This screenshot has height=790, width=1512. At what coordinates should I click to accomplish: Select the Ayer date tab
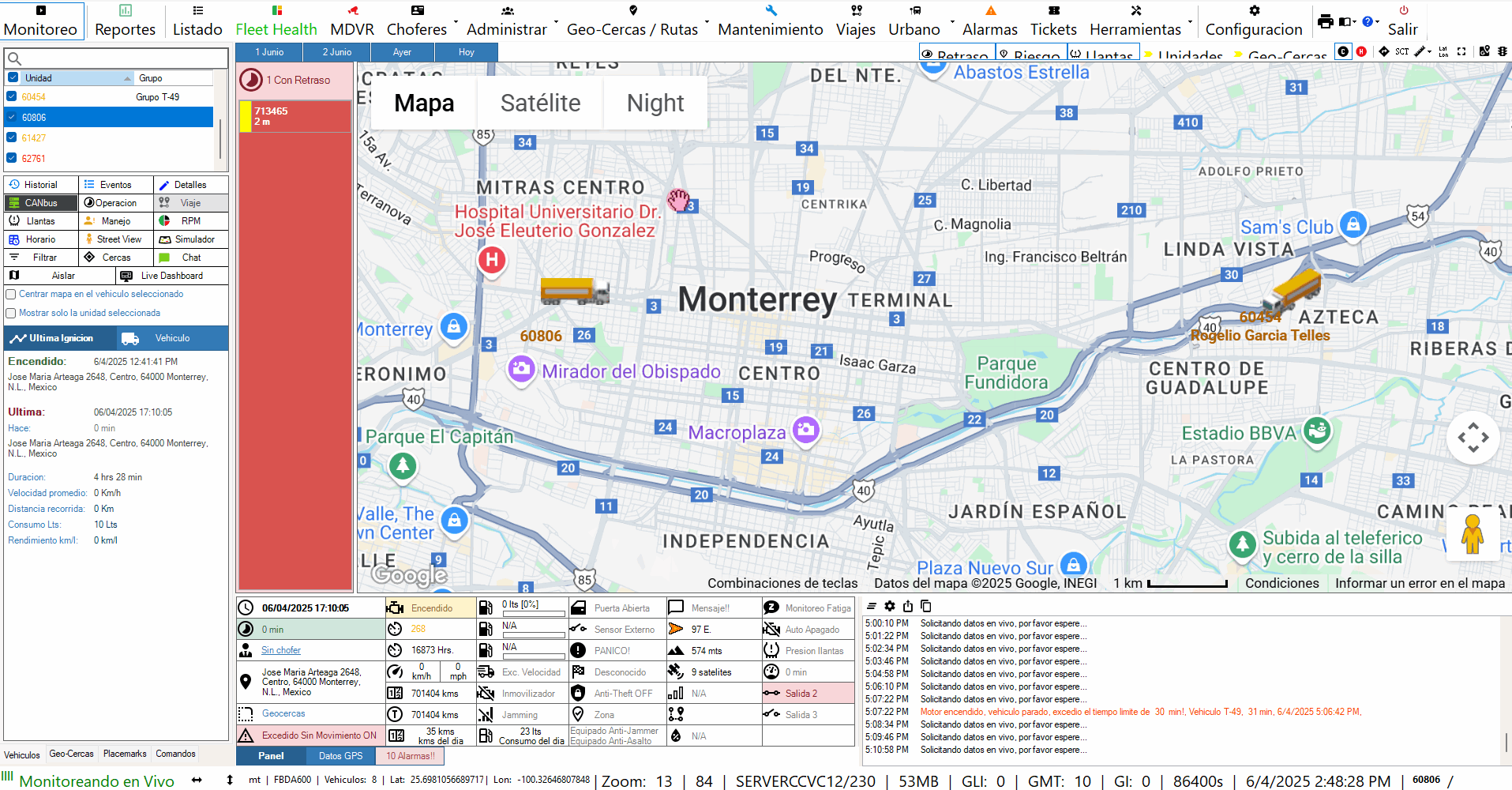point(402,52)
